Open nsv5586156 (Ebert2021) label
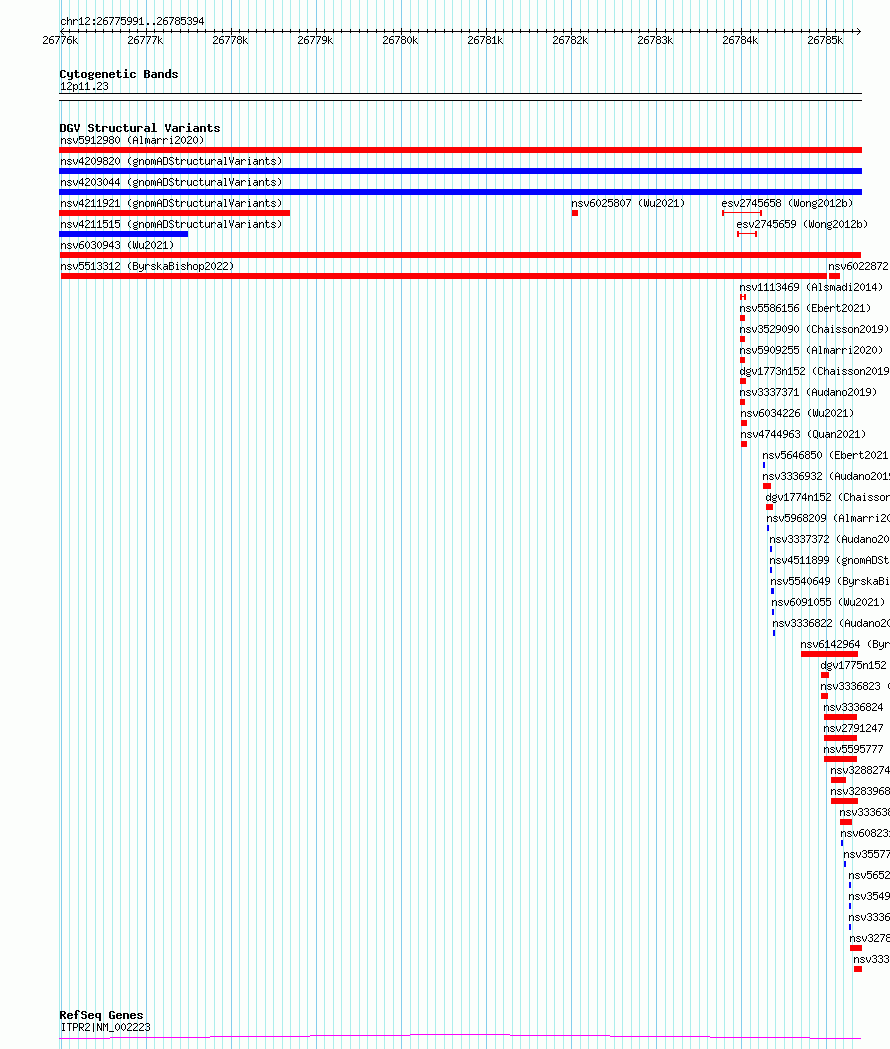 pos(805,308)
